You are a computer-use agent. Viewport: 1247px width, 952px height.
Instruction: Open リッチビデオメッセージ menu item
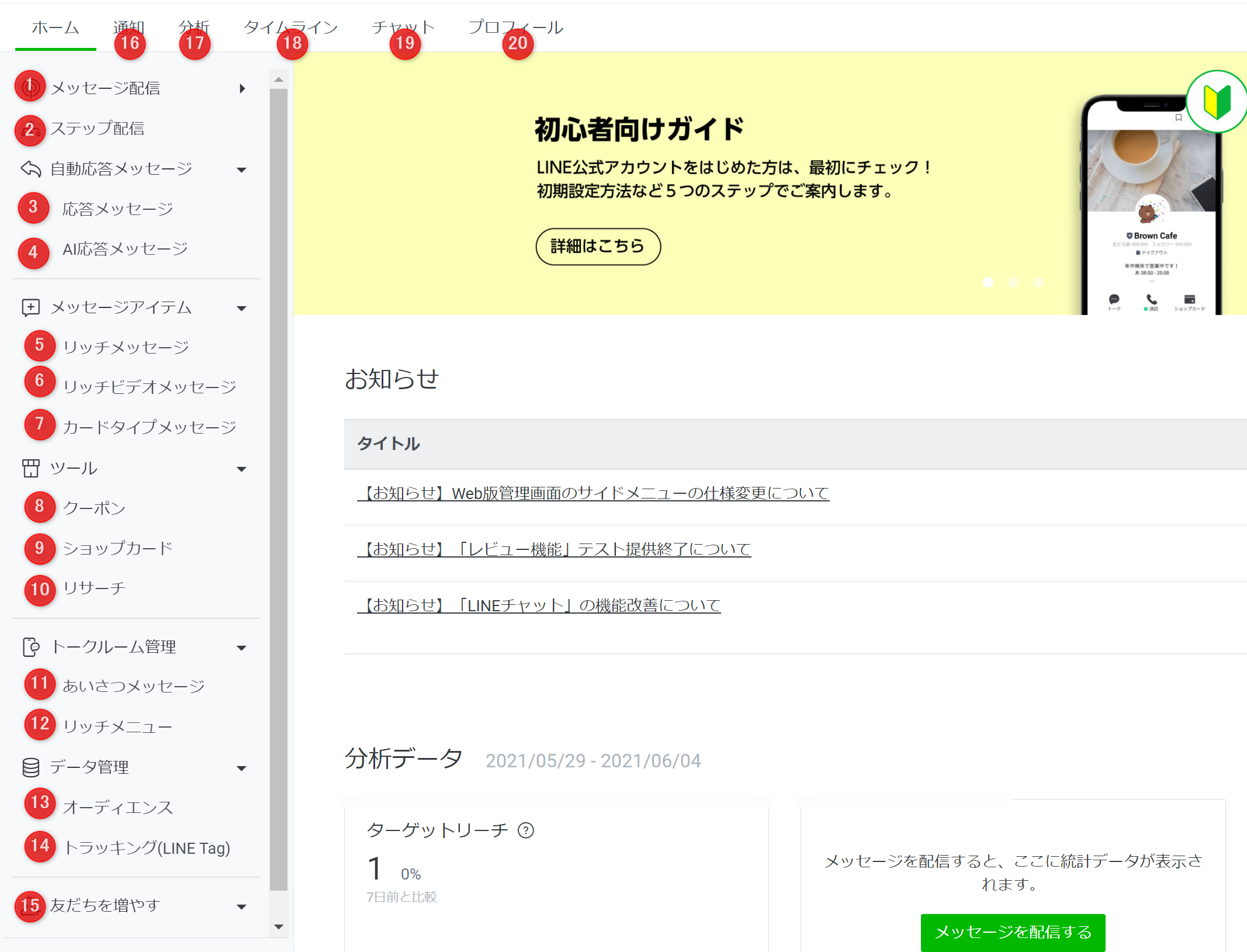[149, 387]
